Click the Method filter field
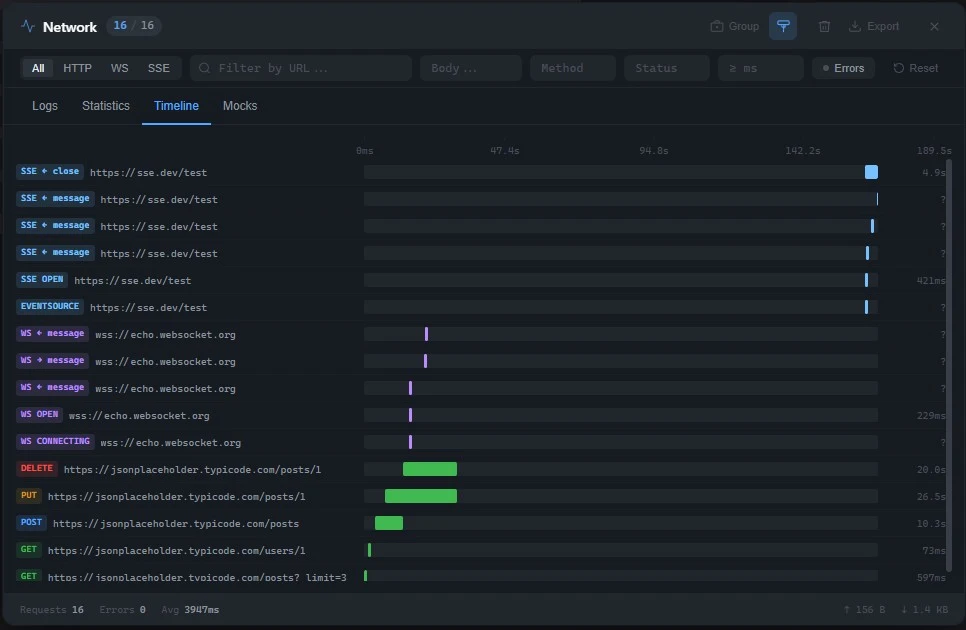The width and height of the screenshot is (966, 630). 572,68
